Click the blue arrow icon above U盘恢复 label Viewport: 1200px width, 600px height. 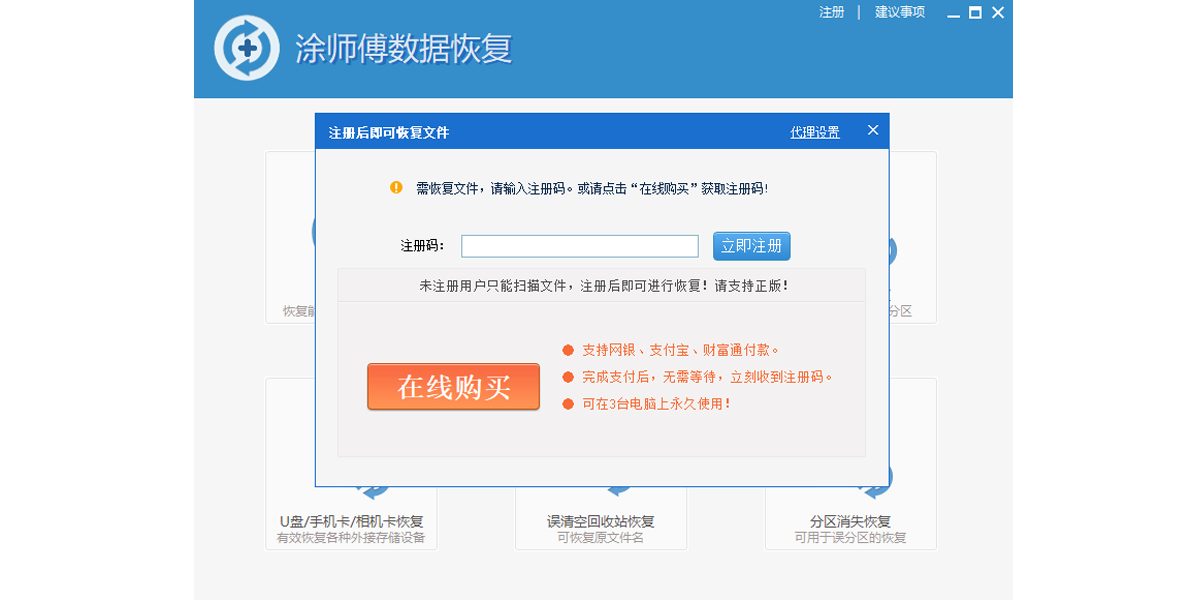coord(374,492)
